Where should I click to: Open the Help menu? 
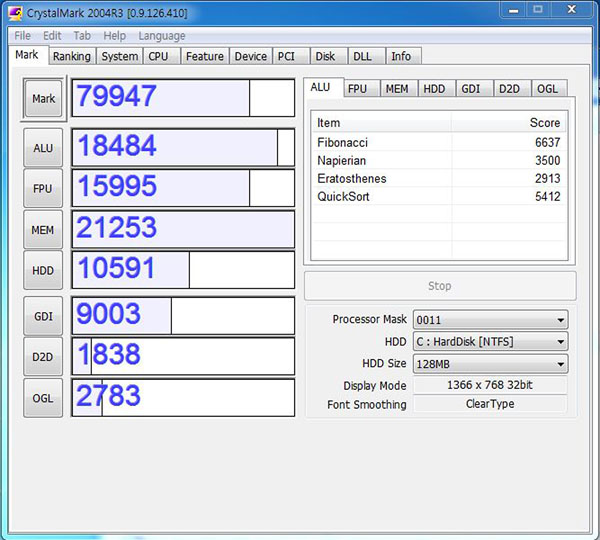coord(114,36)
